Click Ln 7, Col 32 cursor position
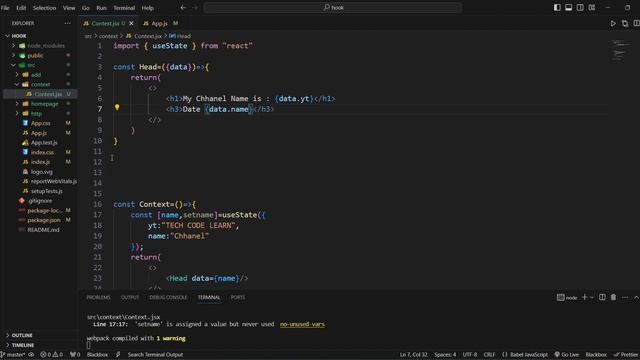640x360 pixels. pyautogui.click(x=413, y=355)
